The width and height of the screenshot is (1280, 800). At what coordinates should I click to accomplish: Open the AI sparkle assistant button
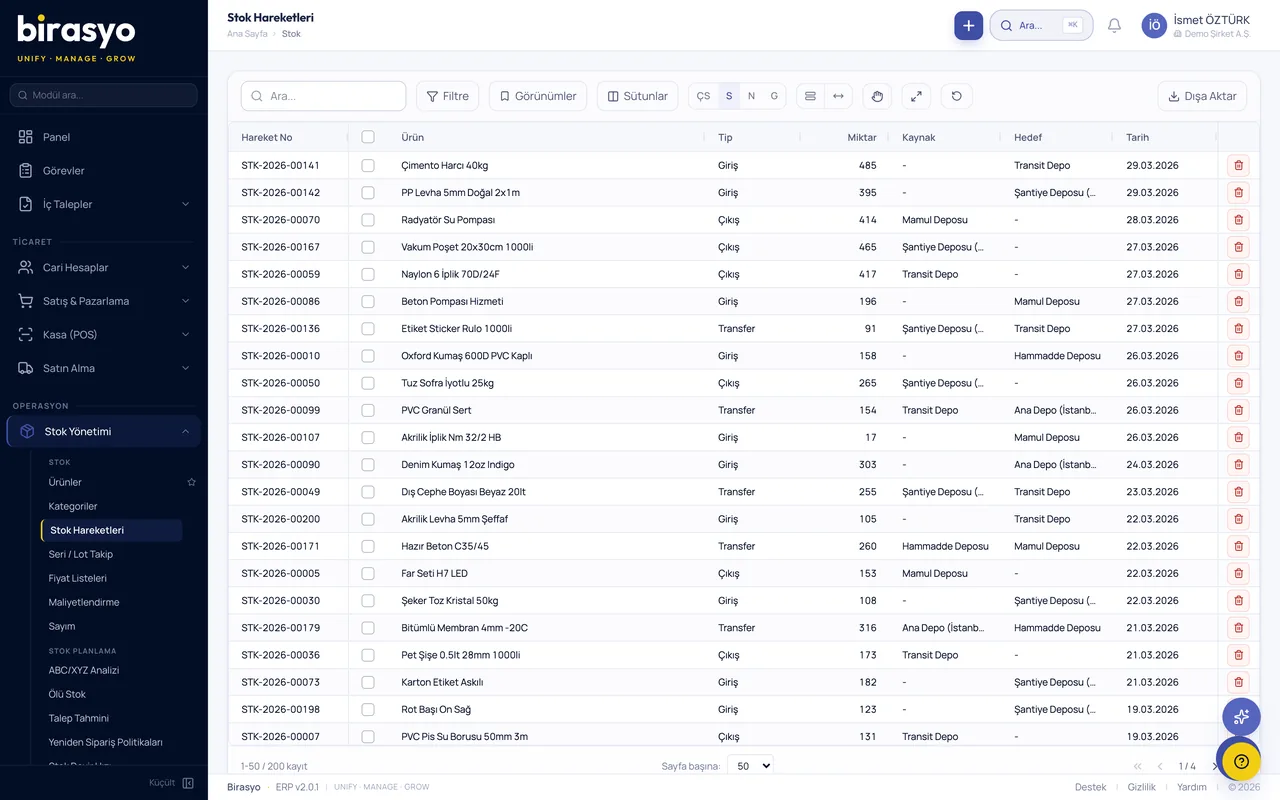point(1241,717)
